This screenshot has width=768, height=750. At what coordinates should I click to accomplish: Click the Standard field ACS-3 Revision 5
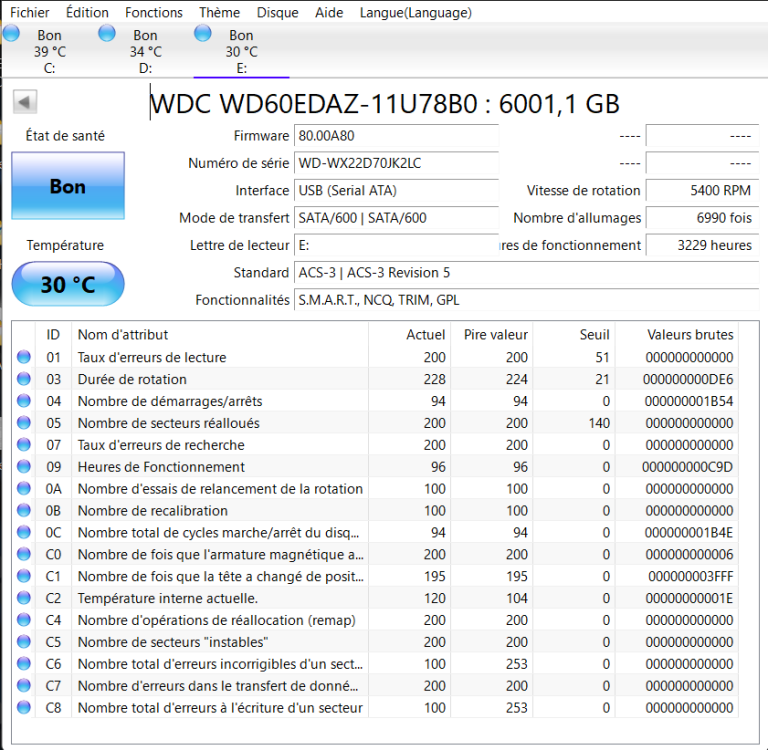coord(527,273)
